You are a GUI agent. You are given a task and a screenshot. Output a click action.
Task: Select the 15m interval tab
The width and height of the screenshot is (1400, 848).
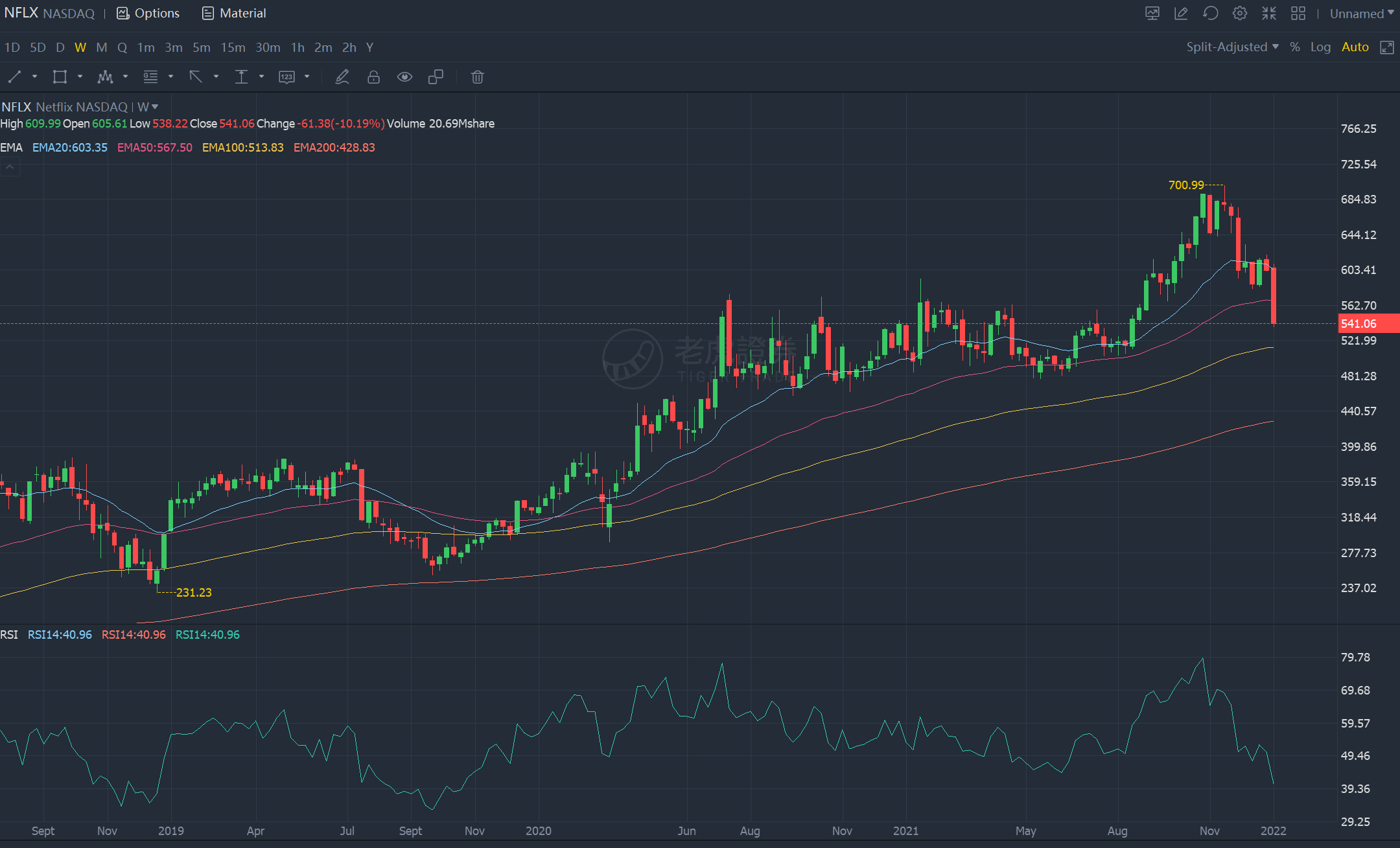click(233, 47)
